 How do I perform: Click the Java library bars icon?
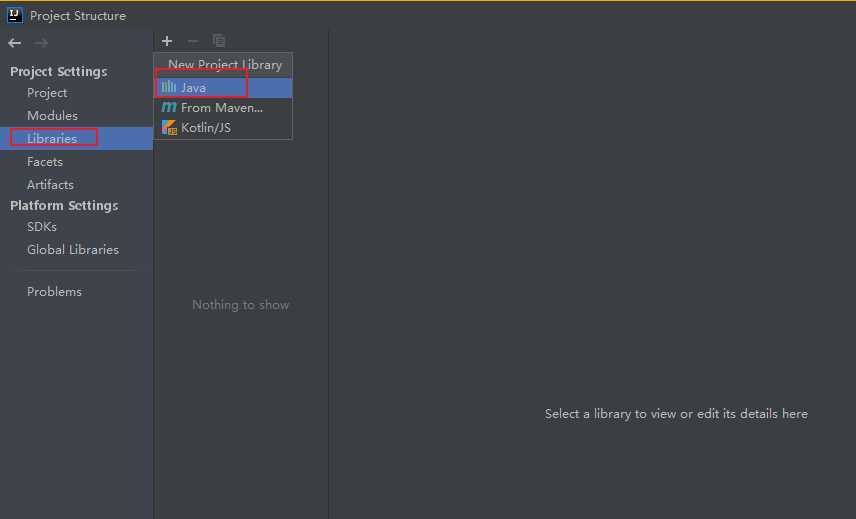169,87
